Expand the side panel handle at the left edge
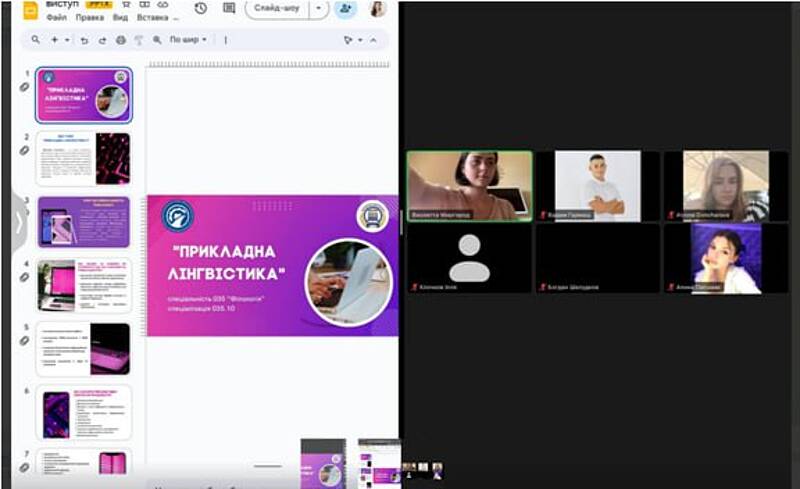800x489 pixels. click(19, 223)
